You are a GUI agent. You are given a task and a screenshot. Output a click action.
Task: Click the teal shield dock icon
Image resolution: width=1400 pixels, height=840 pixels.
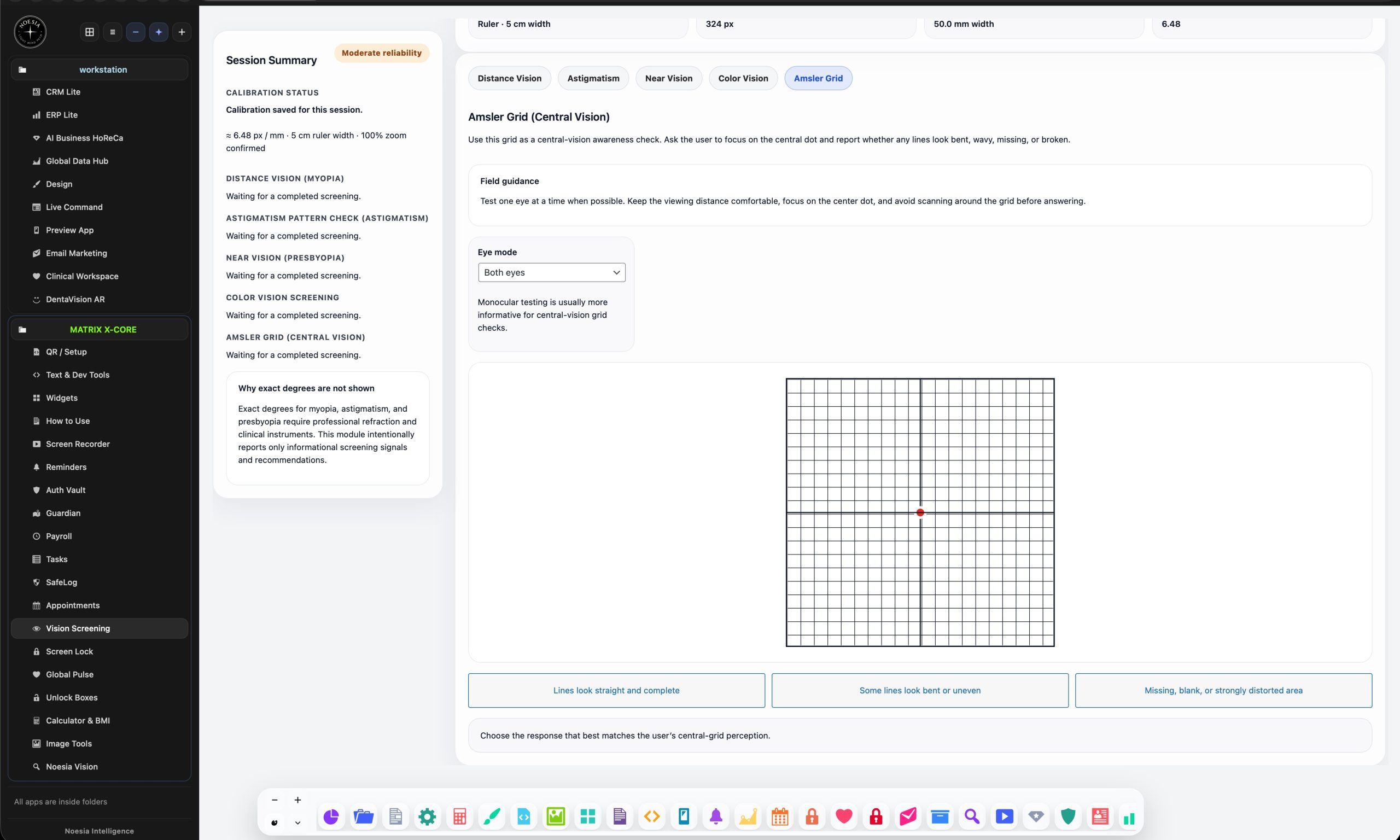tap(1068, 817)
